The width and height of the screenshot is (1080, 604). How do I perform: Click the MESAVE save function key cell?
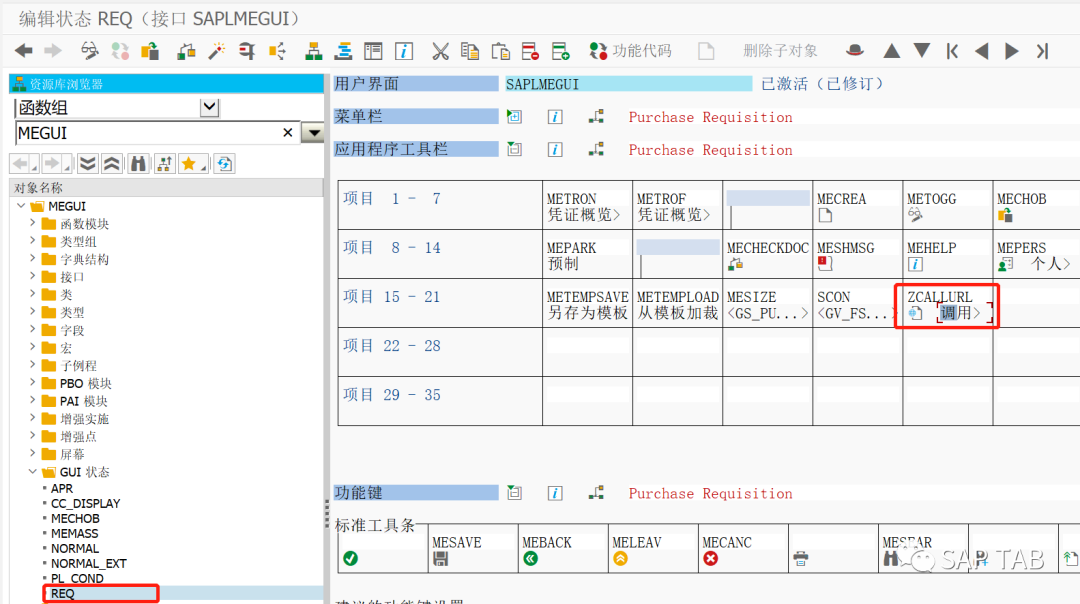[473, 549]
